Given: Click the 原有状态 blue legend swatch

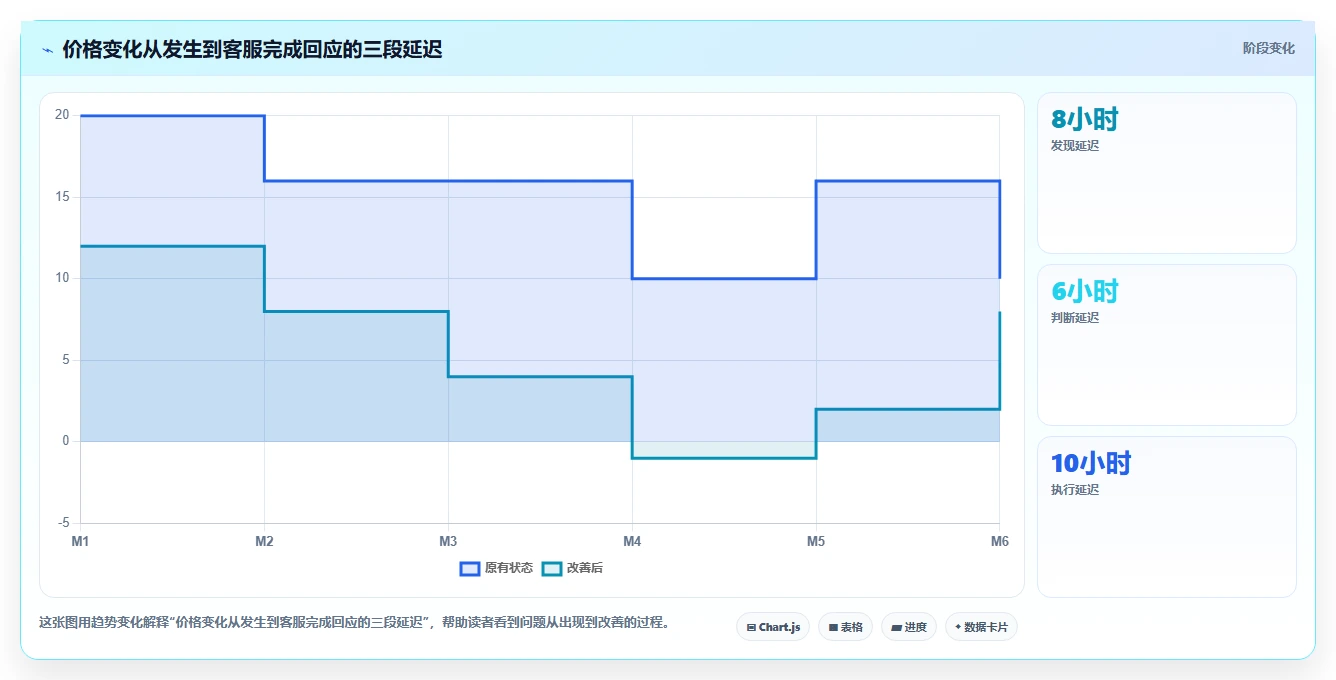Looking at the screenshot, I should point(470,568).
